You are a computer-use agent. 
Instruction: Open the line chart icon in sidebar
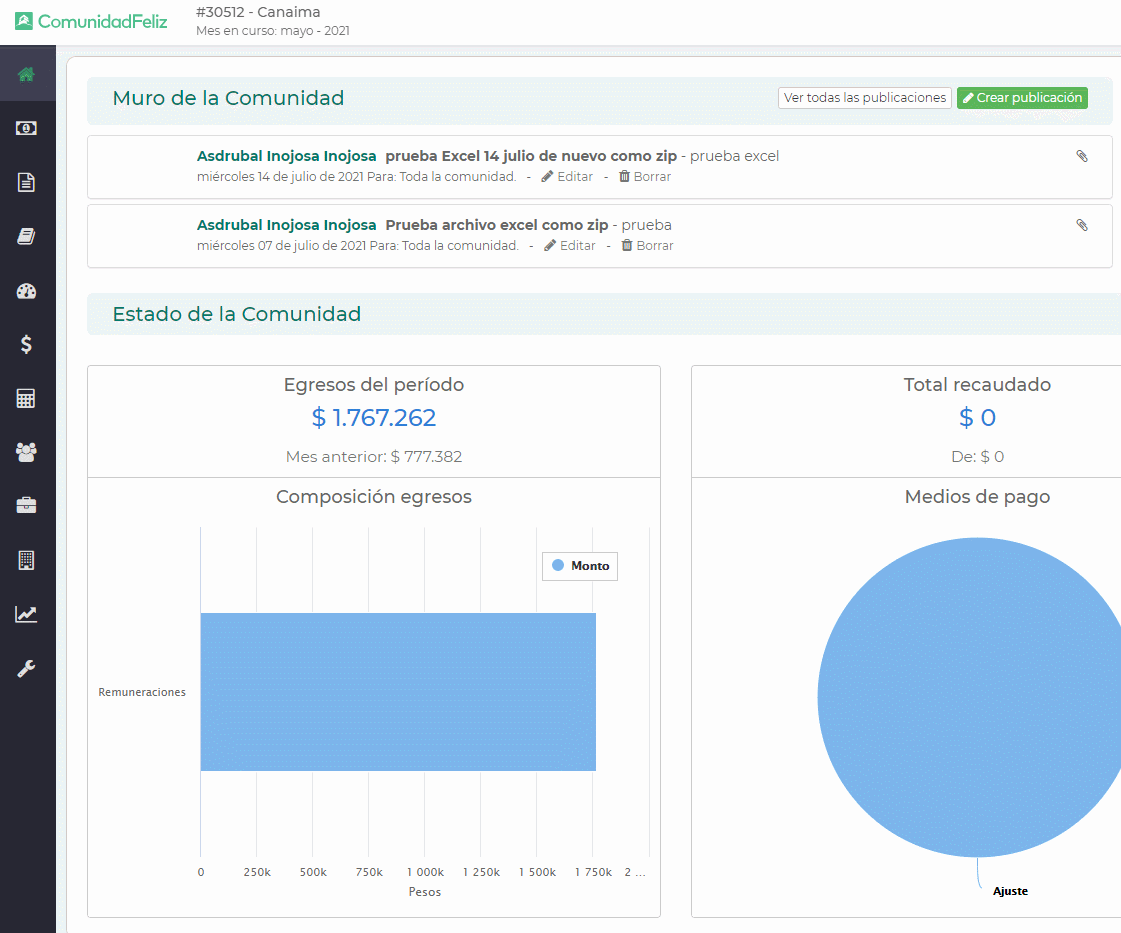tap(26, 614)
